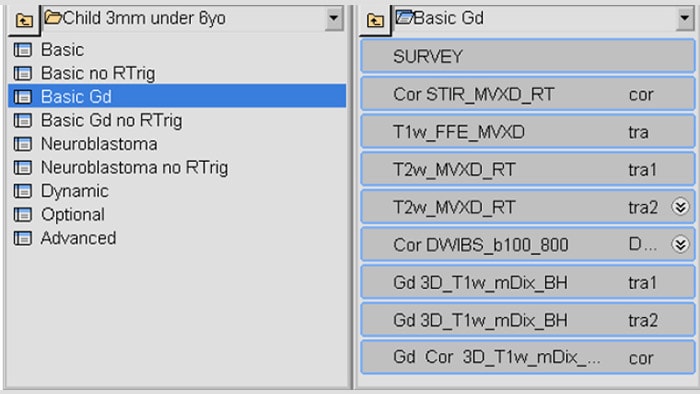This screenshot has height=394, width=700.
Task: Click the exam card icon next to Dynamic
Action: tap(23, 191)
